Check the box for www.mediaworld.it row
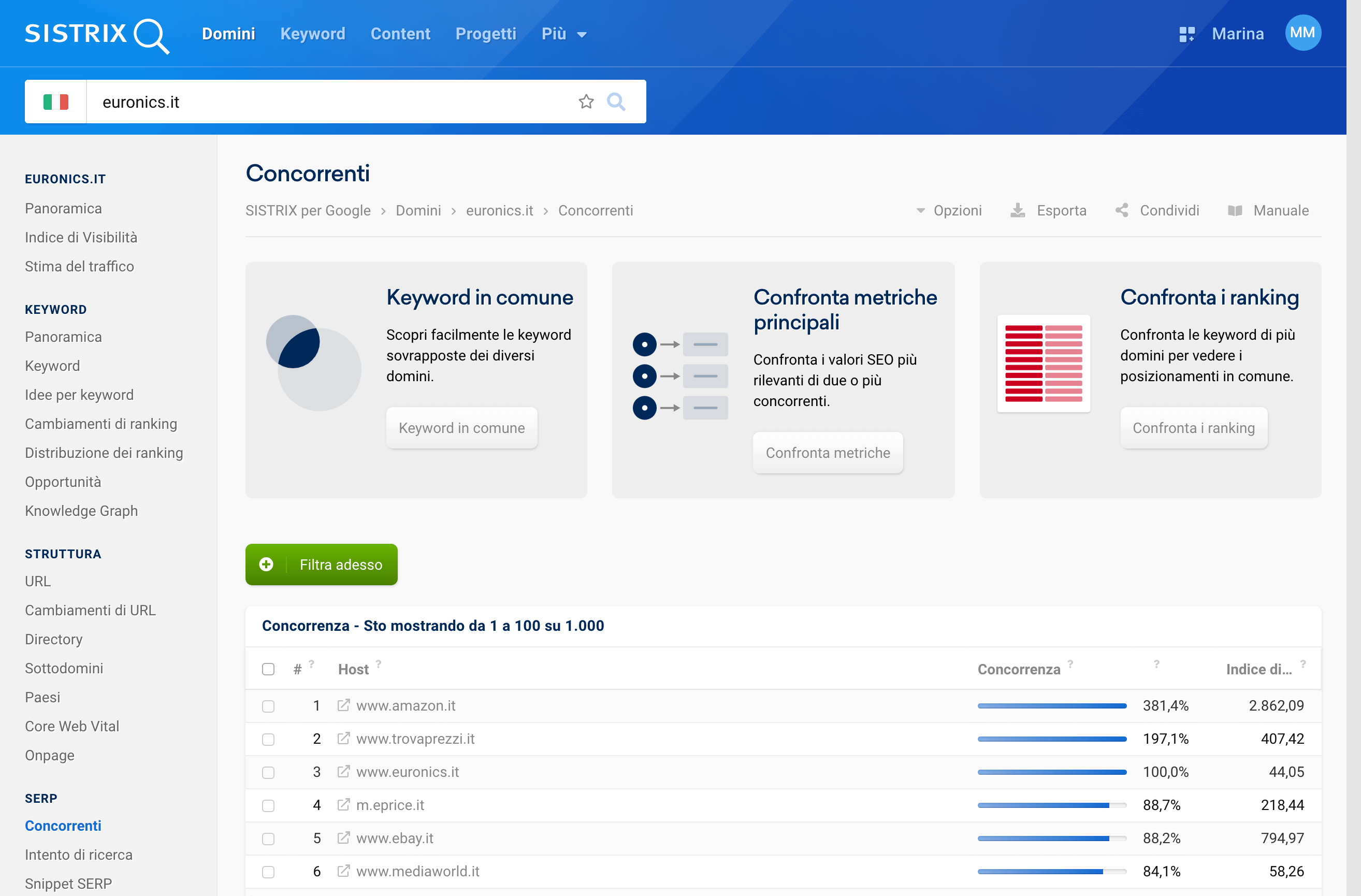 pos(268,872)
